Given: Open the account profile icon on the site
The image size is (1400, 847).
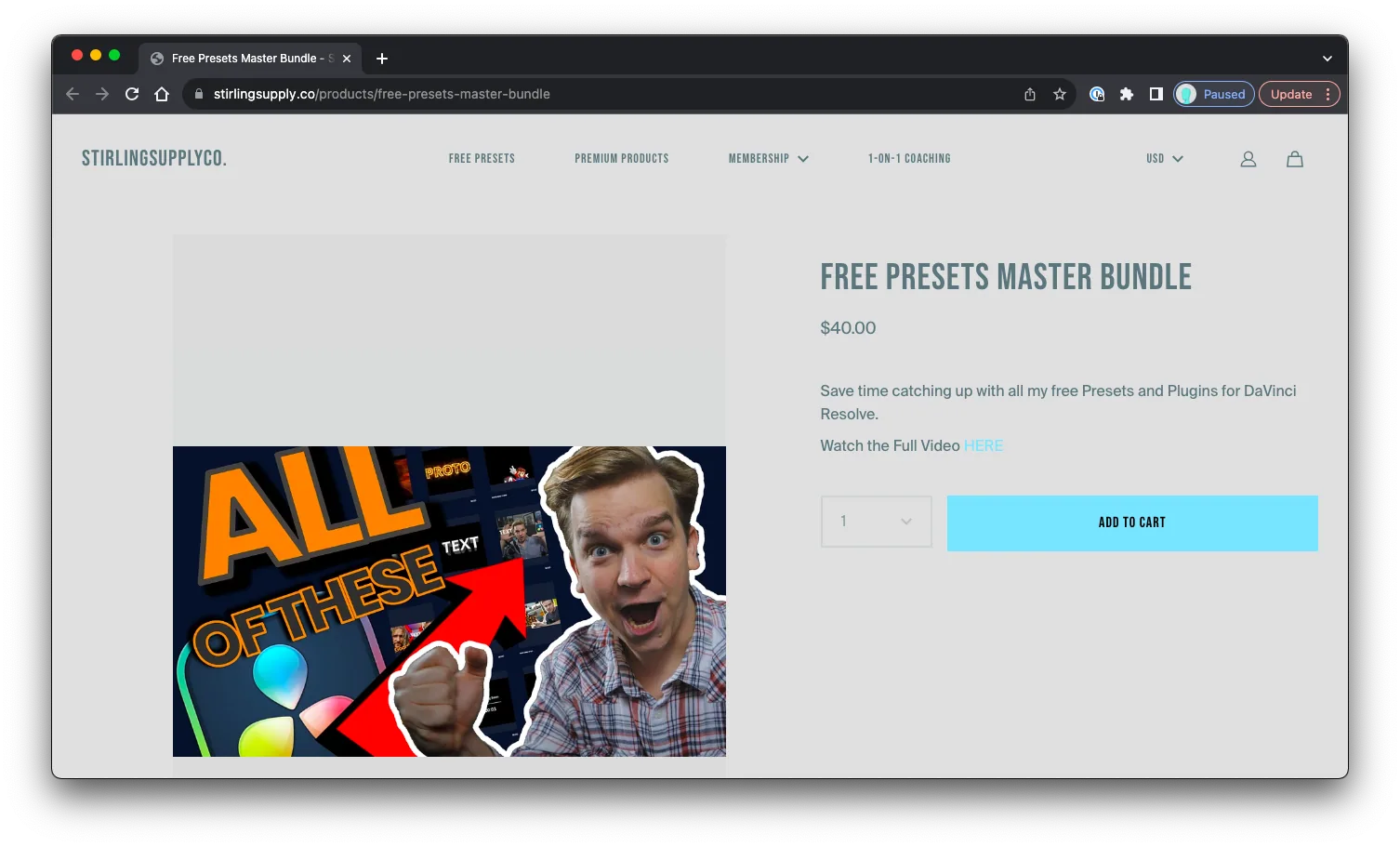Looking at the screenshot, I should click(1248, 159).
